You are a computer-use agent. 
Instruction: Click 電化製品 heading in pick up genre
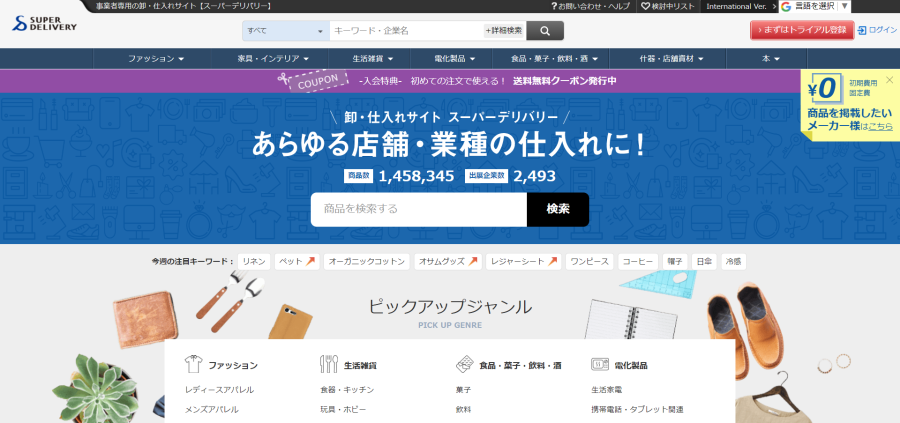[631, 365]
